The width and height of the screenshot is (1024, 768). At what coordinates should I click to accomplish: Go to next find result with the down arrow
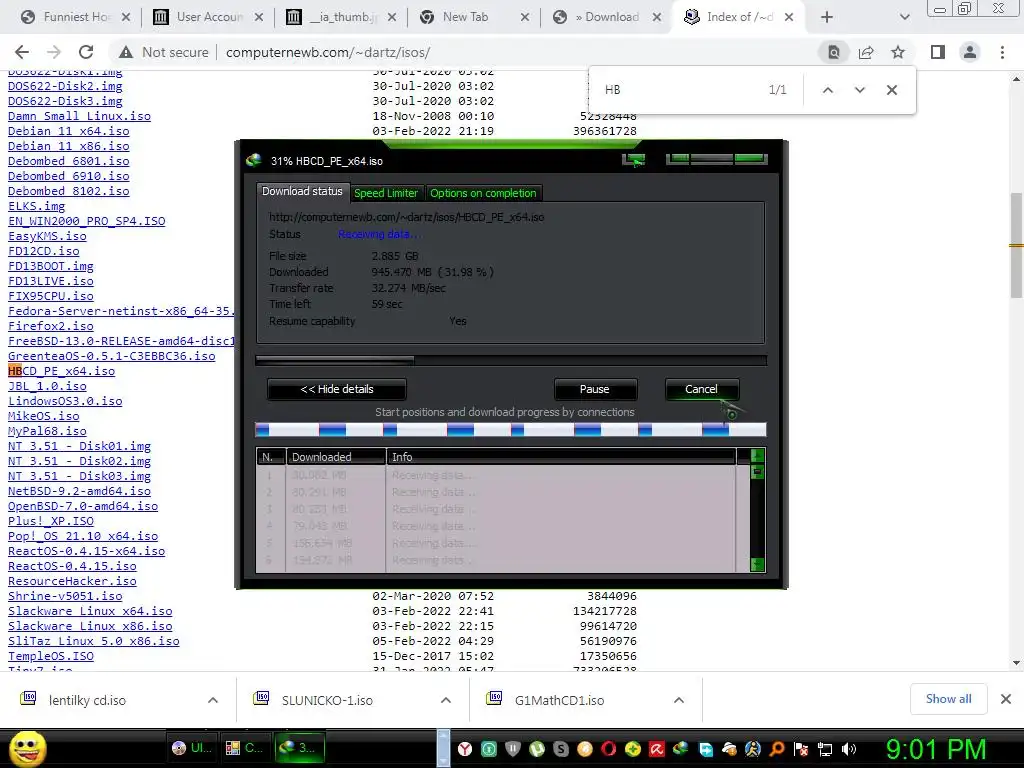click(859, 90)
